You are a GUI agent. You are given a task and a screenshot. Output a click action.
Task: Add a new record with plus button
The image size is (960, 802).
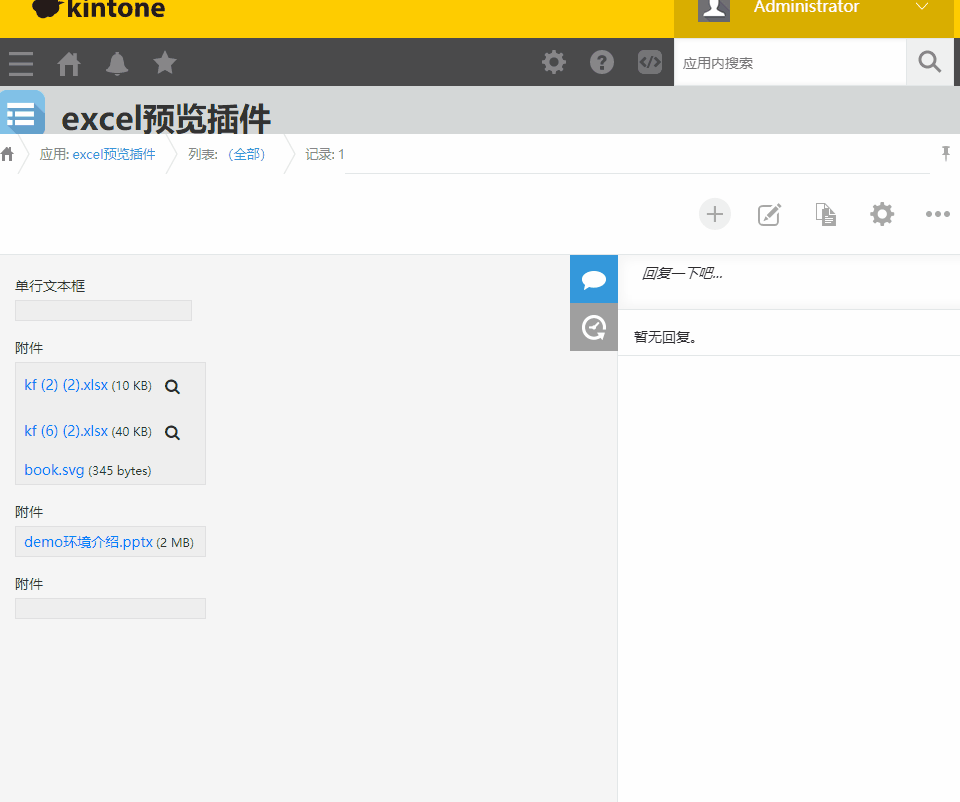pos(714,214)
